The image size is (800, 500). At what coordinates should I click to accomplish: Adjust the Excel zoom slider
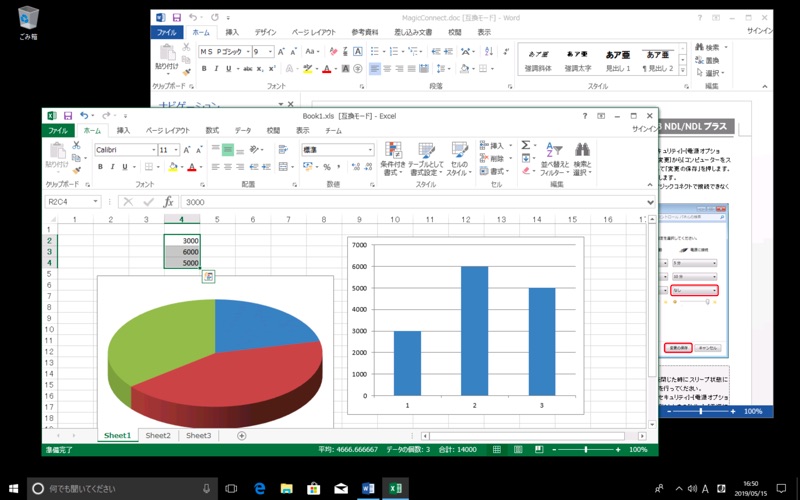pos(586,449)
